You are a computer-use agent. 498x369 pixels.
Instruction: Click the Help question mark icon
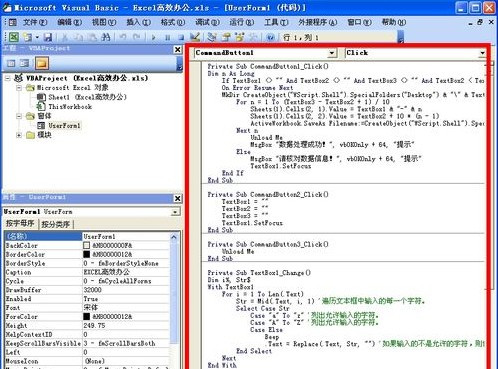[270, 37]
